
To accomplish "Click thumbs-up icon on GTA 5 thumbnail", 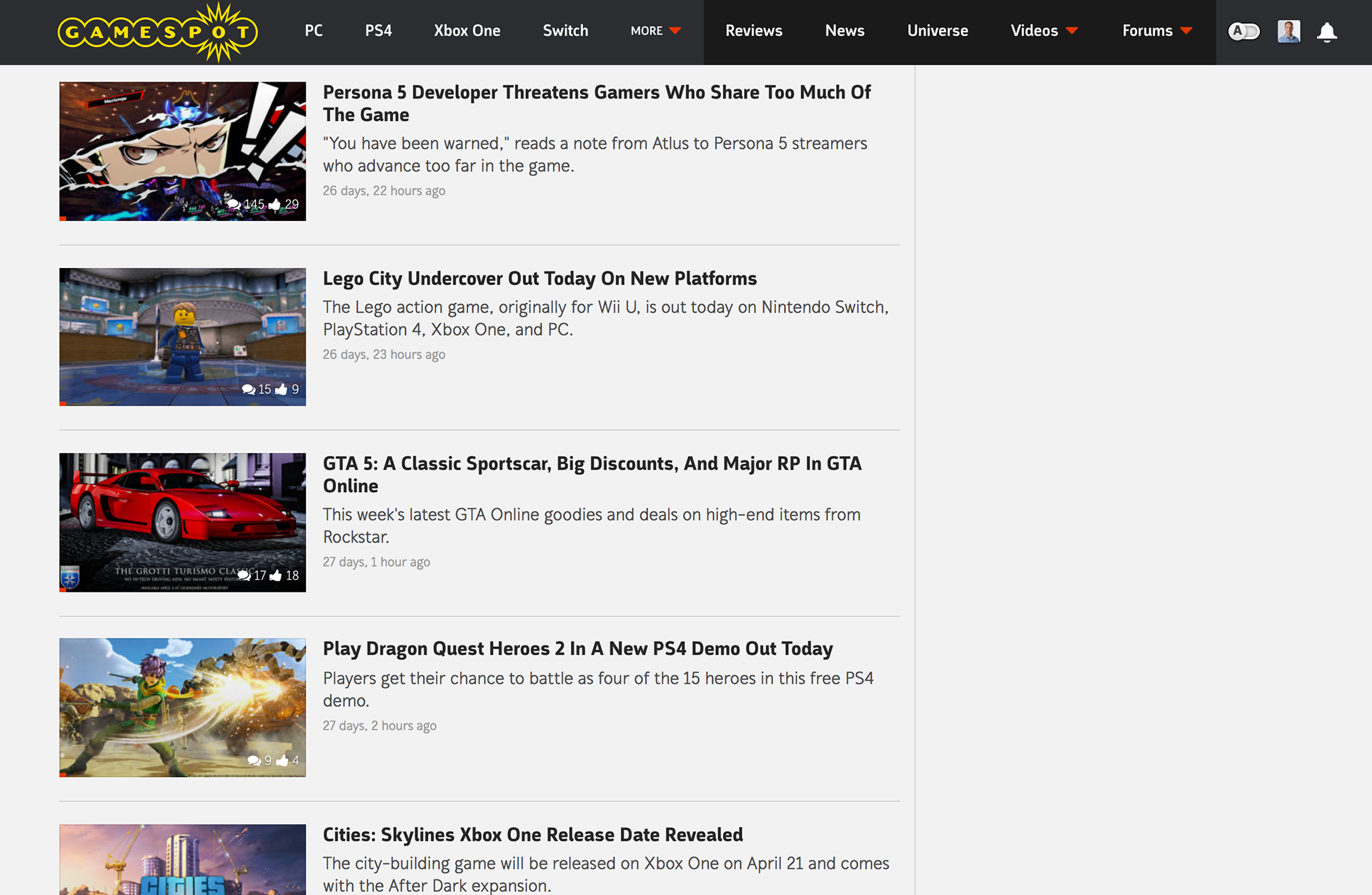I will pos(276,575).
